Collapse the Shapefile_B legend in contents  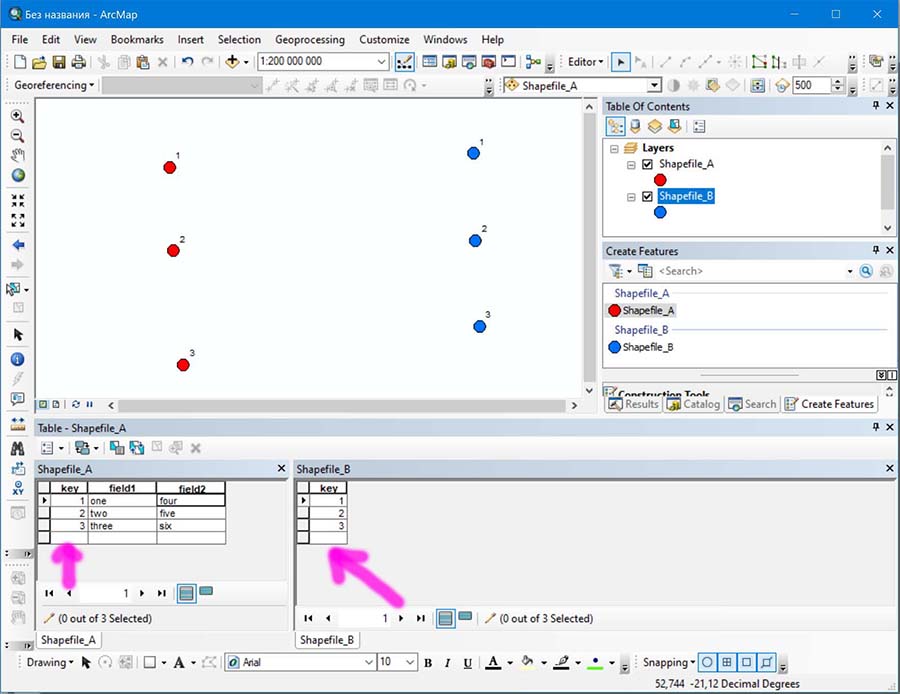(x=631, y=197)
